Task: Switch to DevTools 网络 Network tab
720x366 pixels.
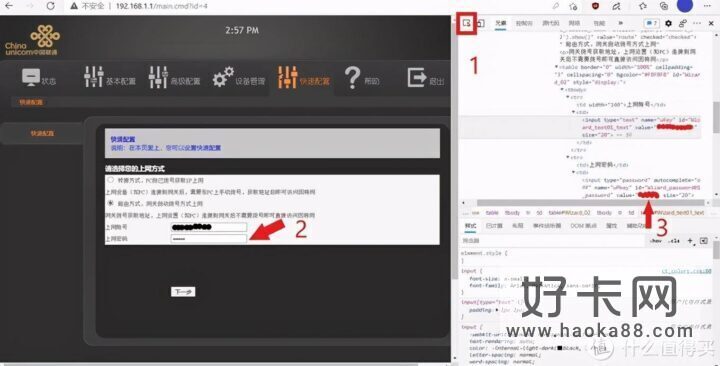Action: [x=574, y=23]
